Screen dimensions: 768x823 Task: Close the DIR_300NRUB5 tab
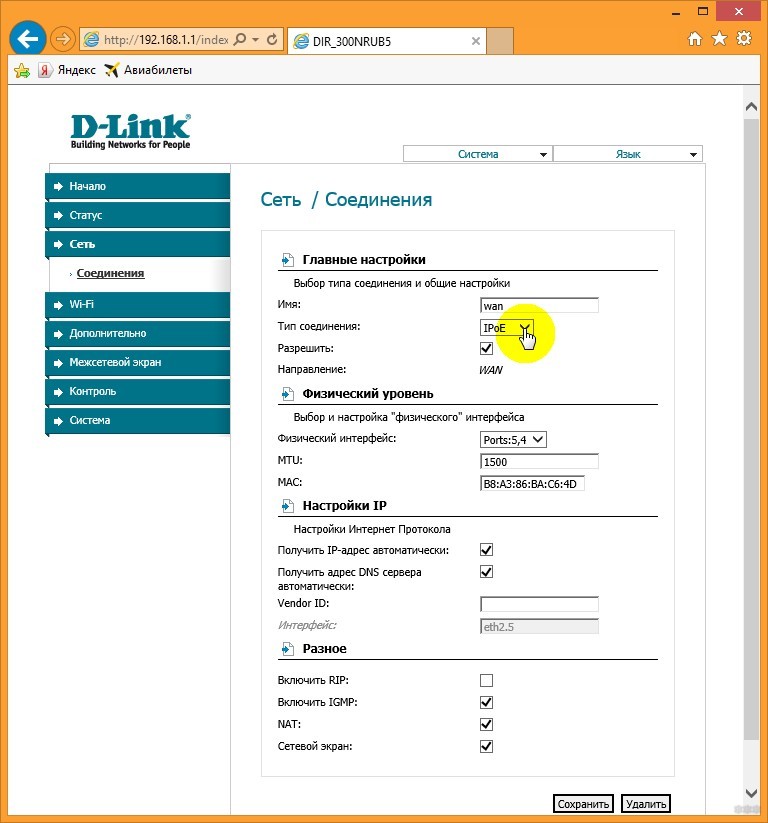[x=476, y=41]
